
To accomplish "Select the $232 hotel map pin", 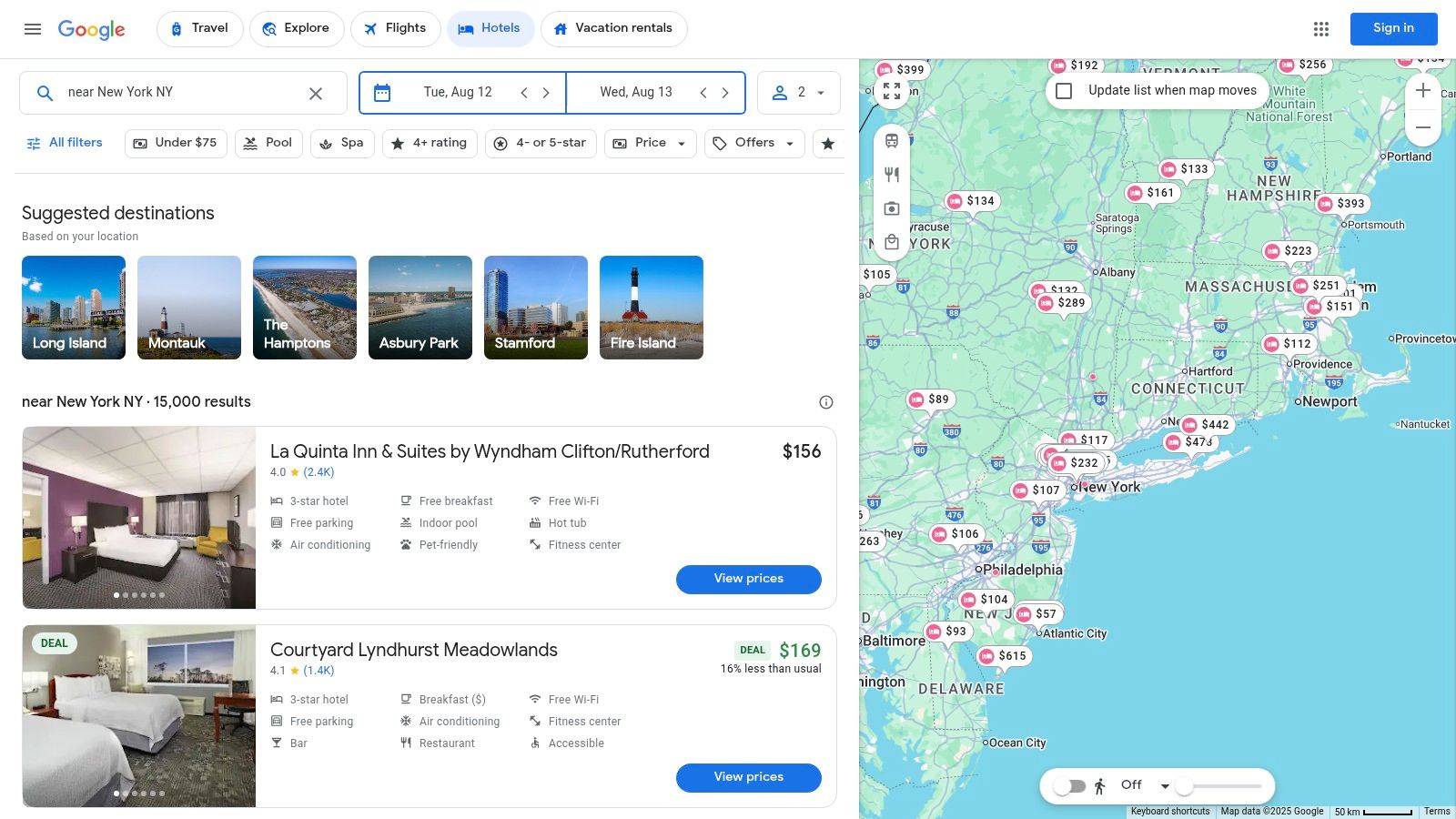I will click(x=1075, y=463).
